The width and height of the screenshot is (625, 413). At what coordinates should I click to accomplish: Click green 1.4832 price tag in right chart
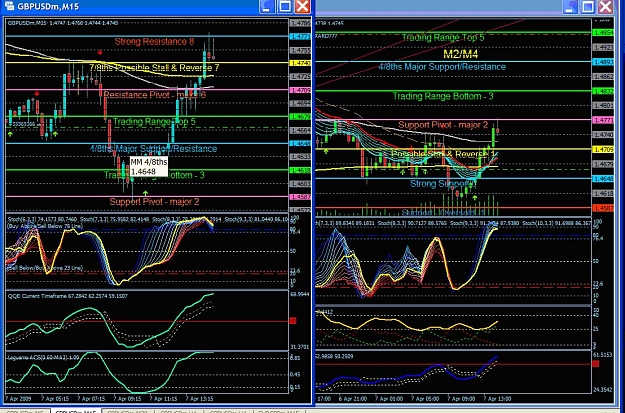tap(603, 91)
